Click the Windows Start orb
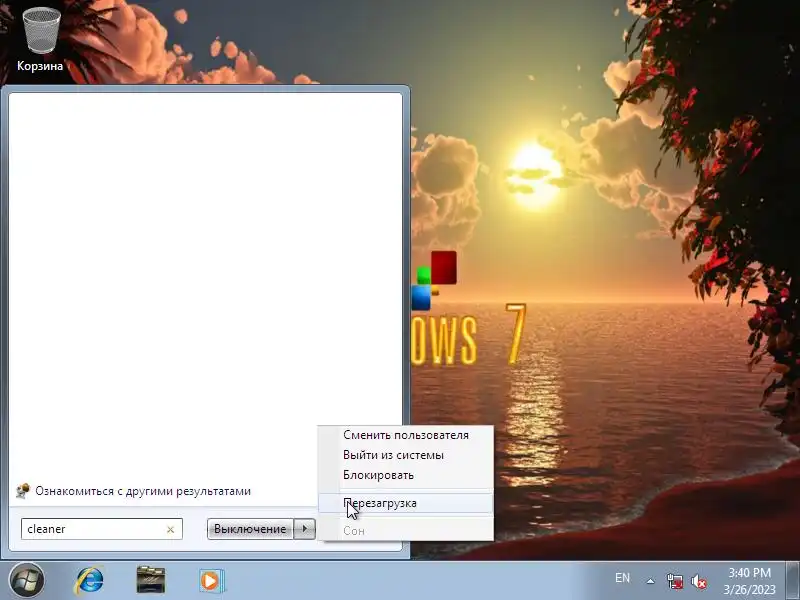800x600 pixels. [x=27, y=581]
